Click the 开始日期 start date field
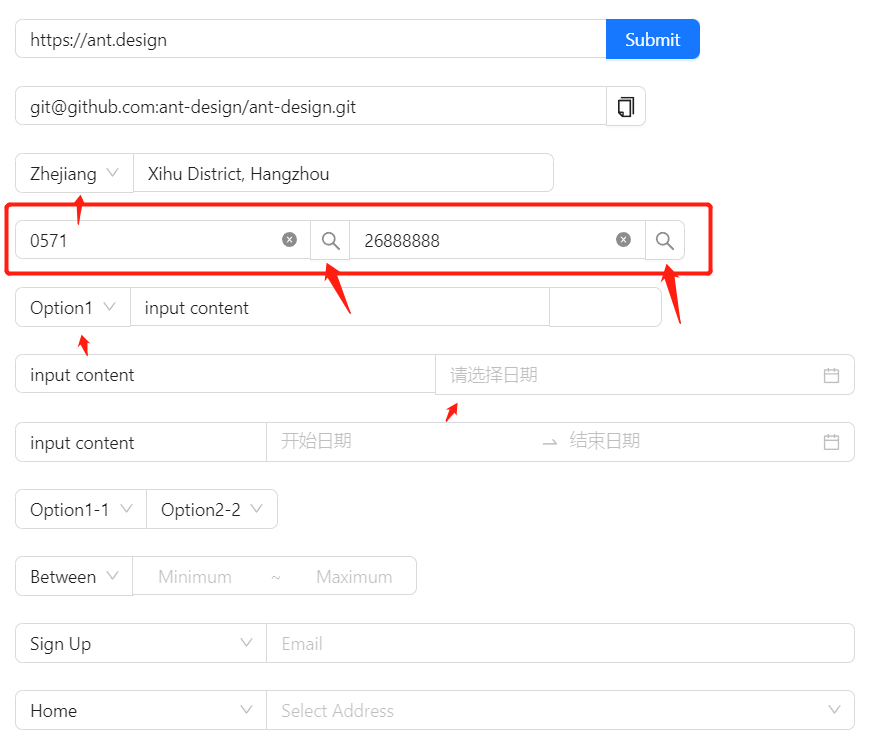 pos(407,441)
